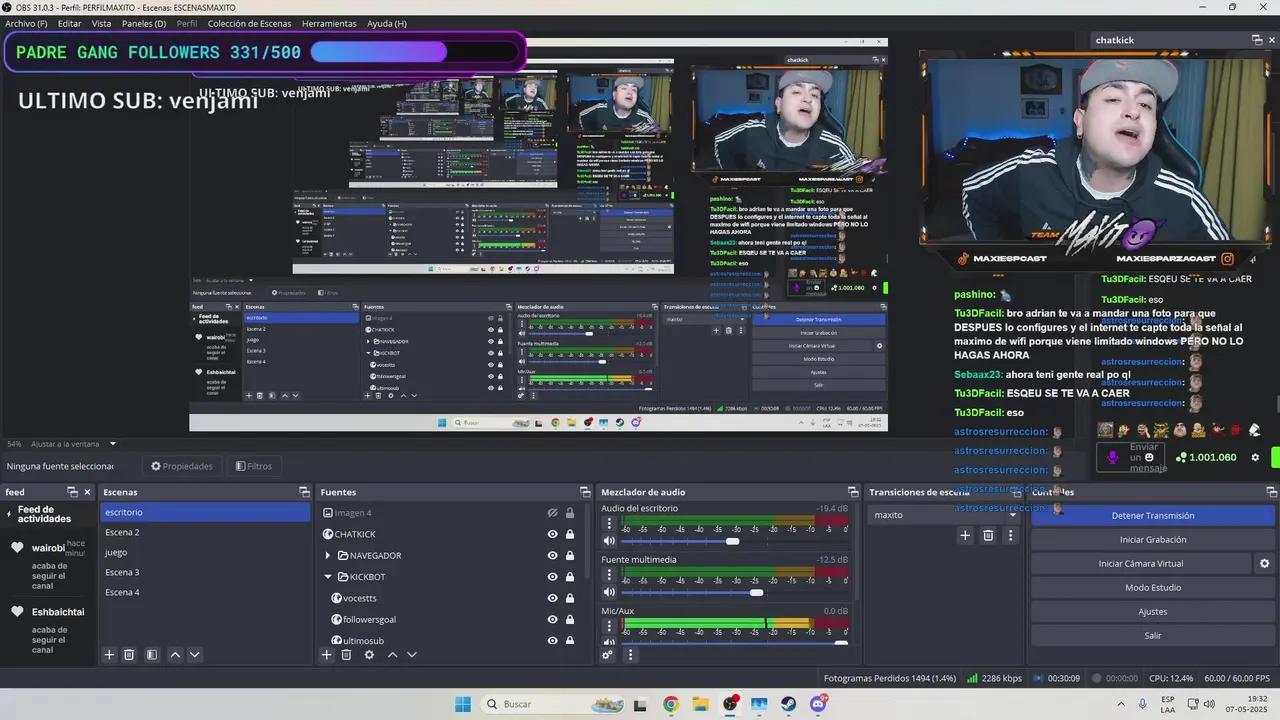Image resolution: width=1280 pixels, height=720 pixels.
Task: Open Steam from Windows taskbar
Action: [x=789, y=704]
